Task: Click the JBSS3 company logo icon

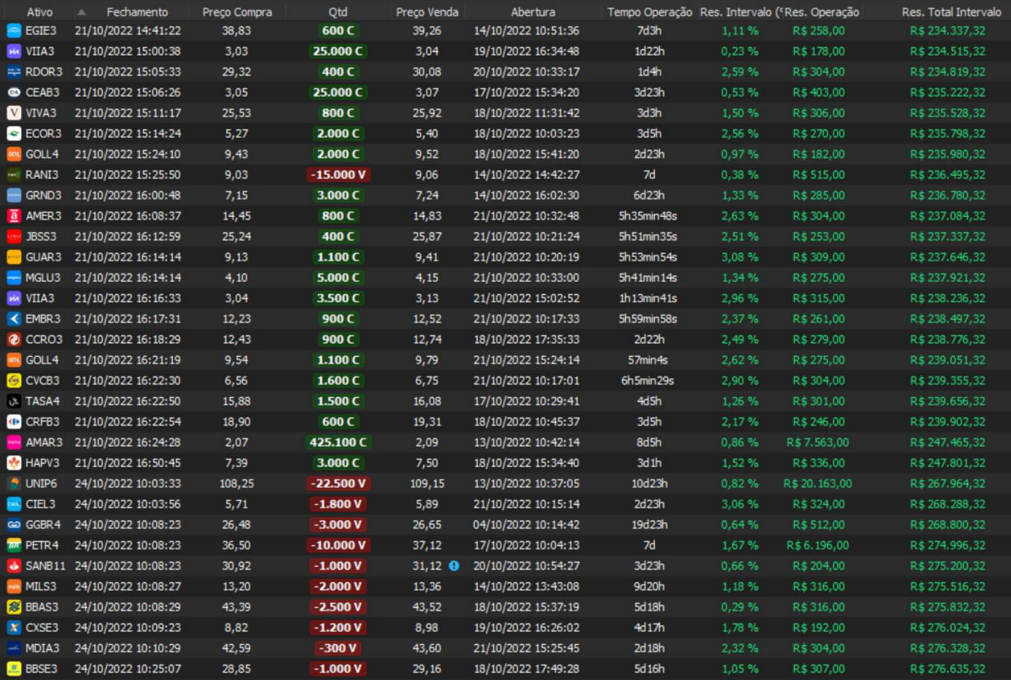Action: coord(14,237)
